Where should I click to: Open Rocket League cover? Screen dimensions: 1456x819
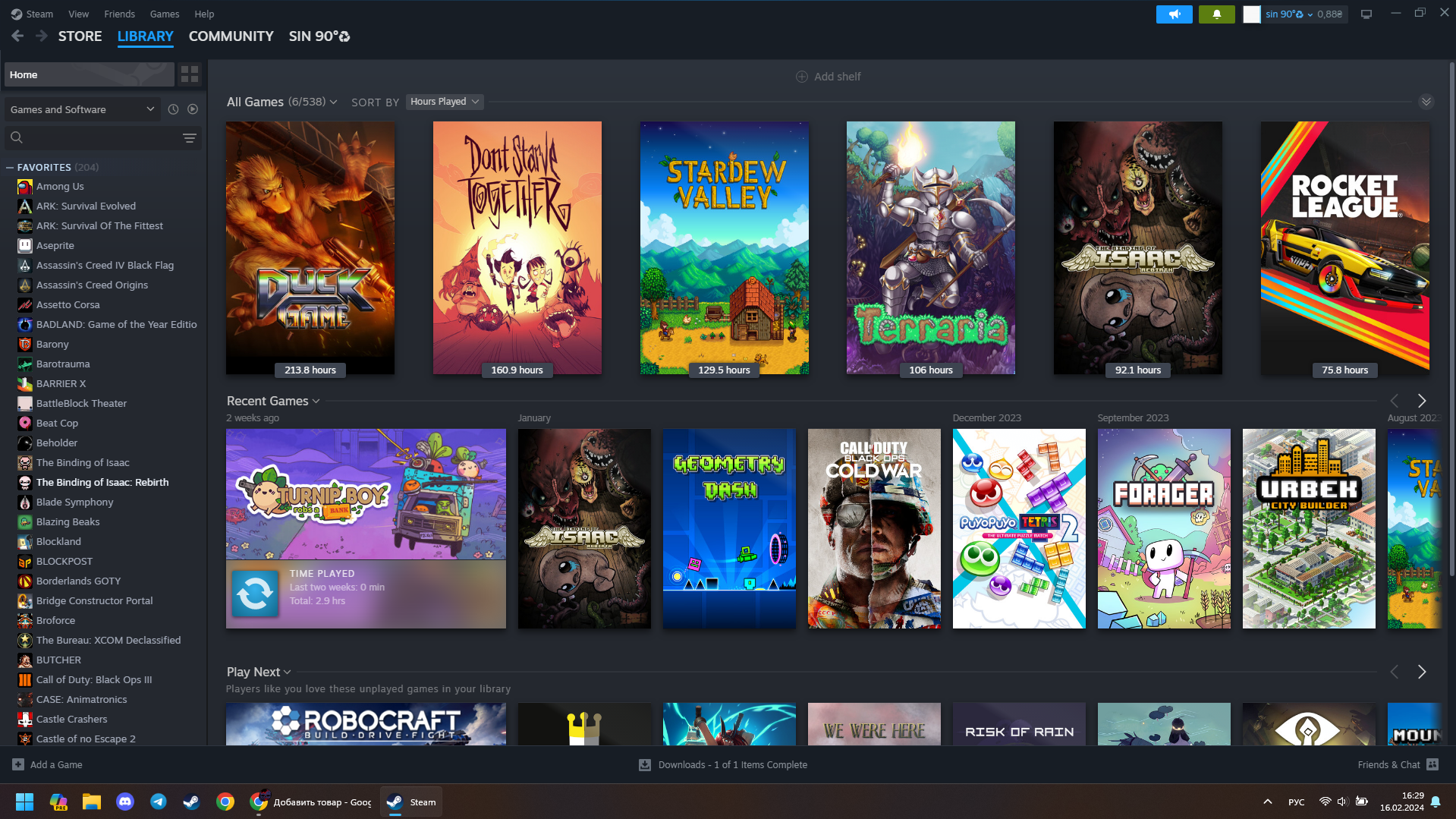(1344, 247)
